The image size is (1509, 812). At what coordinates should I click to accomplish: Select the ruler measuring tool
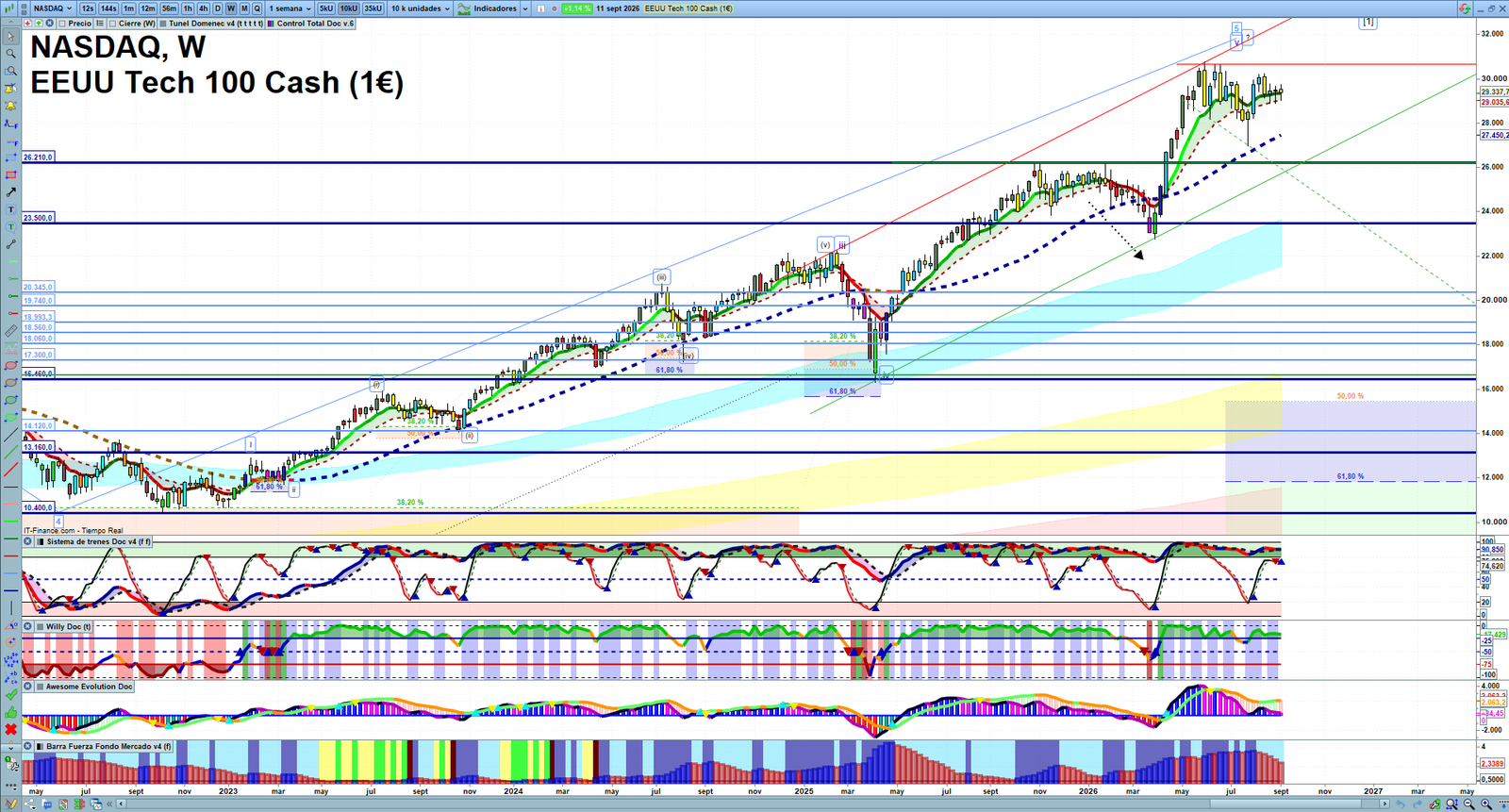(x=10, y=331)
